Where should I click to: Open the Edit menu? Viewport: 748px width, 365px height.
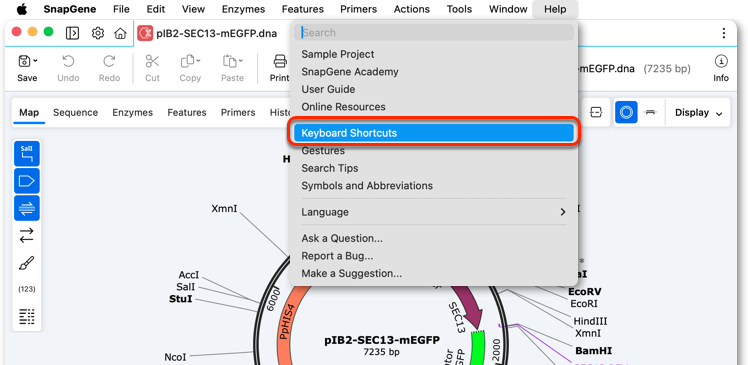[x=156, y=9]
